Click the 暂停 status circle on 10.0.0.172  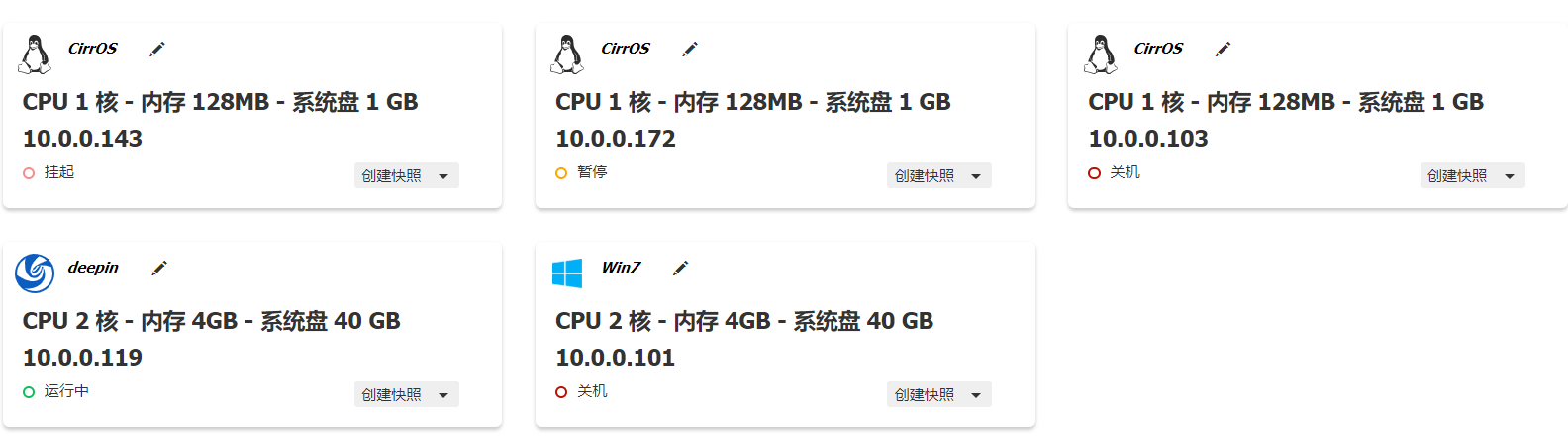[x=561, y=173]
